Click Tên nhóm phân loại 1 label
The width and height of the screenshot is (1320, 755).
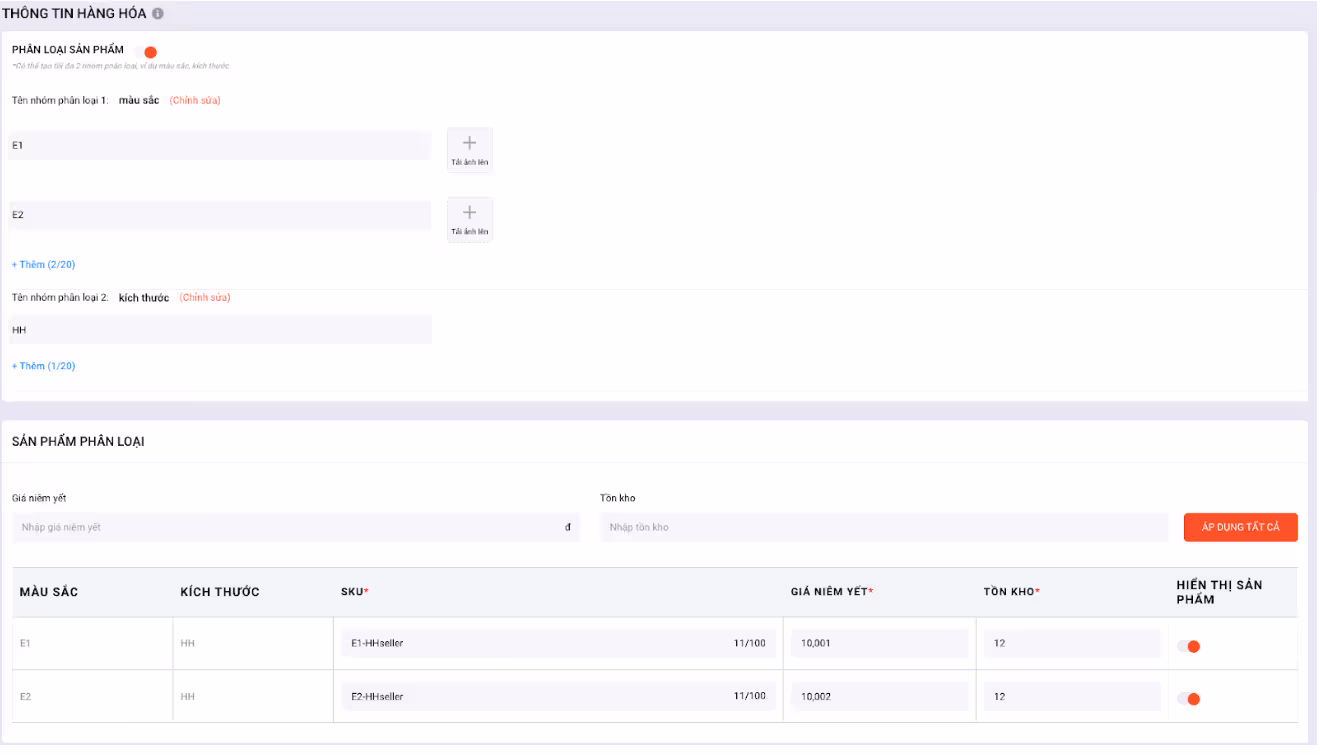pos(60,101)
